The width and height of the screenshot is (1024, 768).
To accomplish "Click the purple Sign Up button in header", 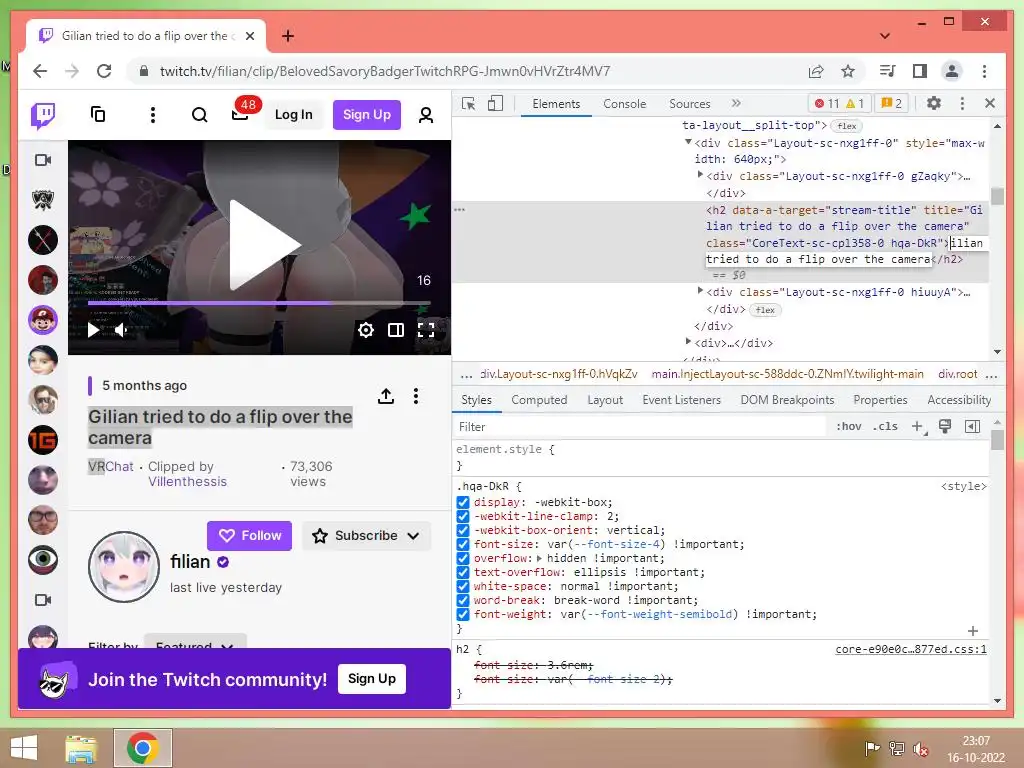I will pyautogui.click(x=366, y=115).
